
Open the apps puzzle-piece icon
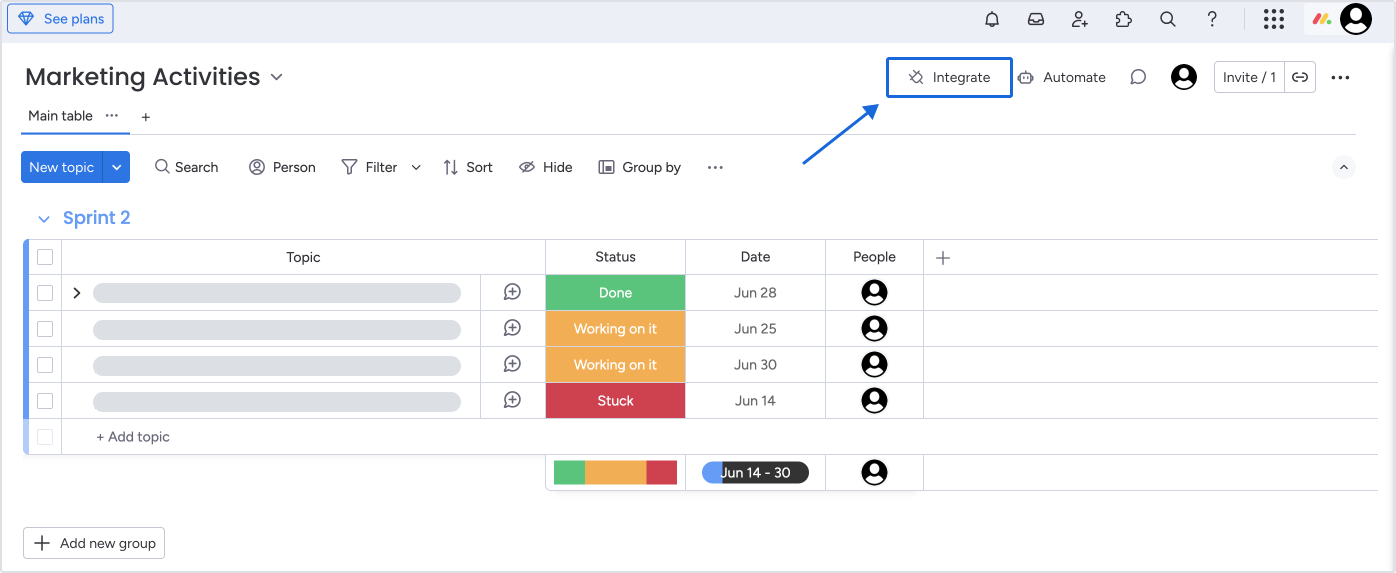pos(1123,19)
